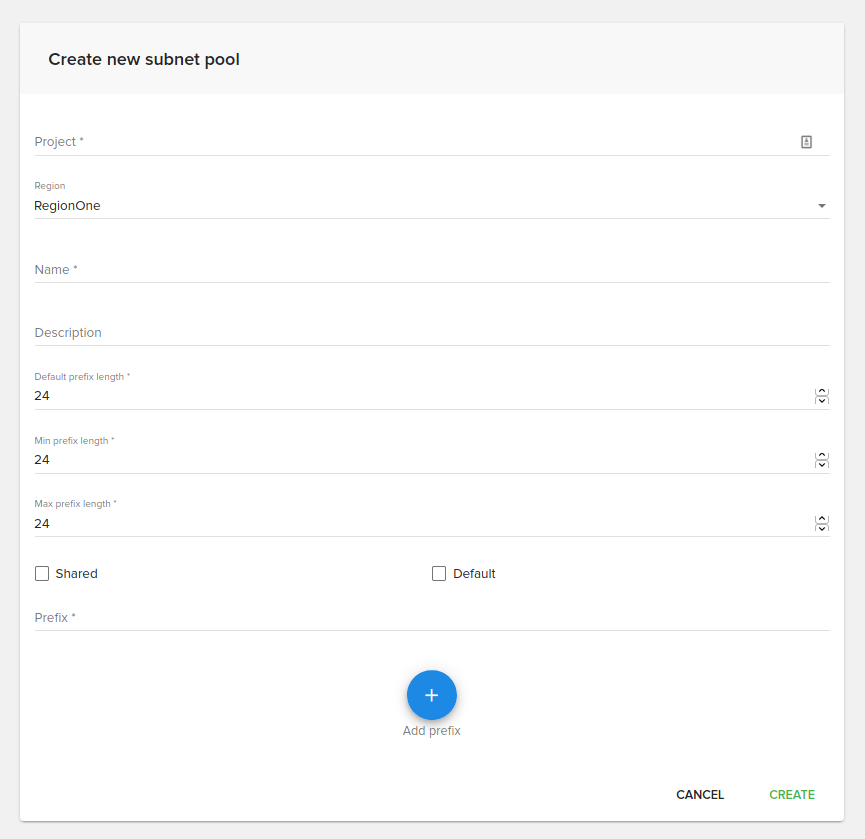Open the project picker icon
This screenshot has width=865, height=839.
pos(806,142)
